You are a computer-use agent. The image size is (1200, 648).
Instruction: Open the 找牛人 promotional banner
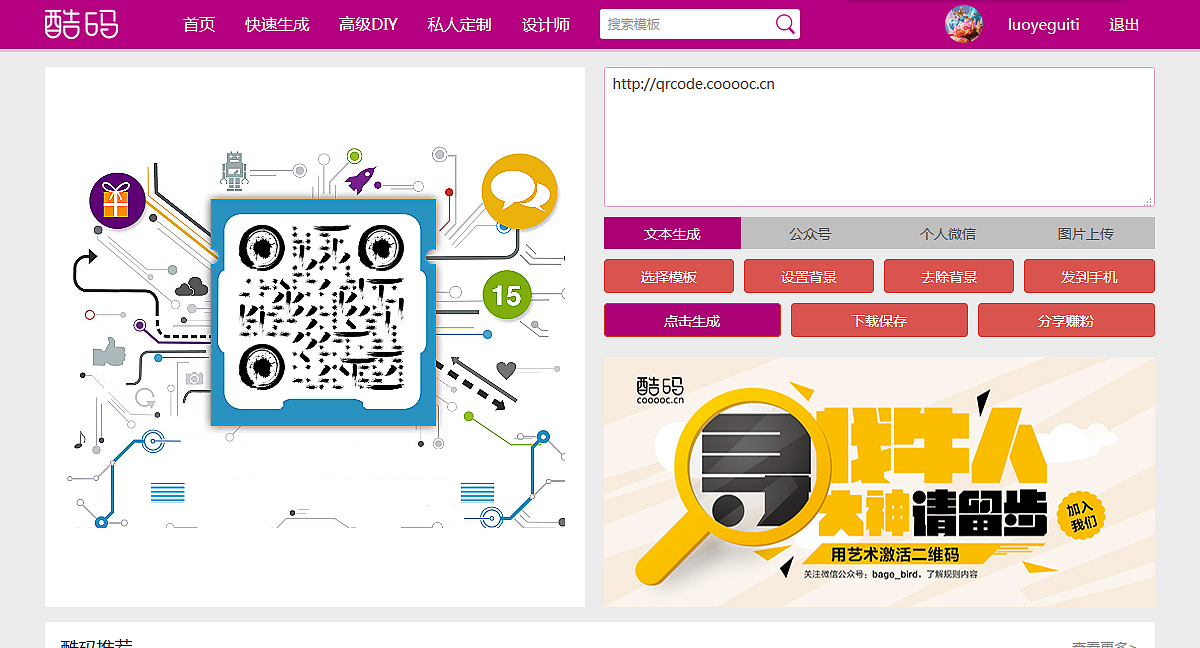(879, 482)
